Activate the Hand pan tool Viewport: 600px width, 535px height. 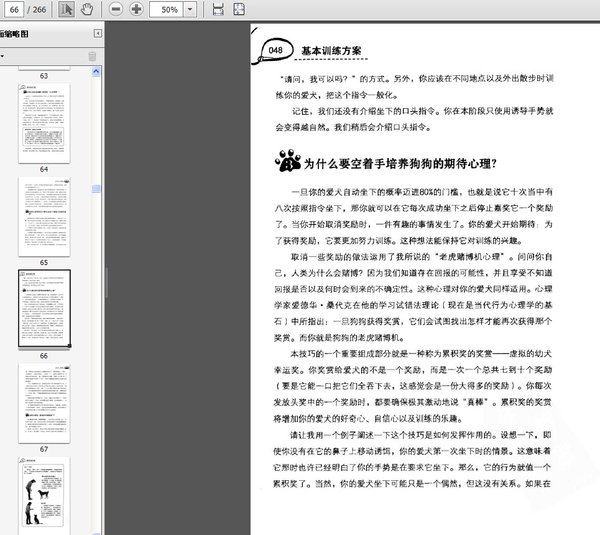pyautogui.click(x=87, y=9)
